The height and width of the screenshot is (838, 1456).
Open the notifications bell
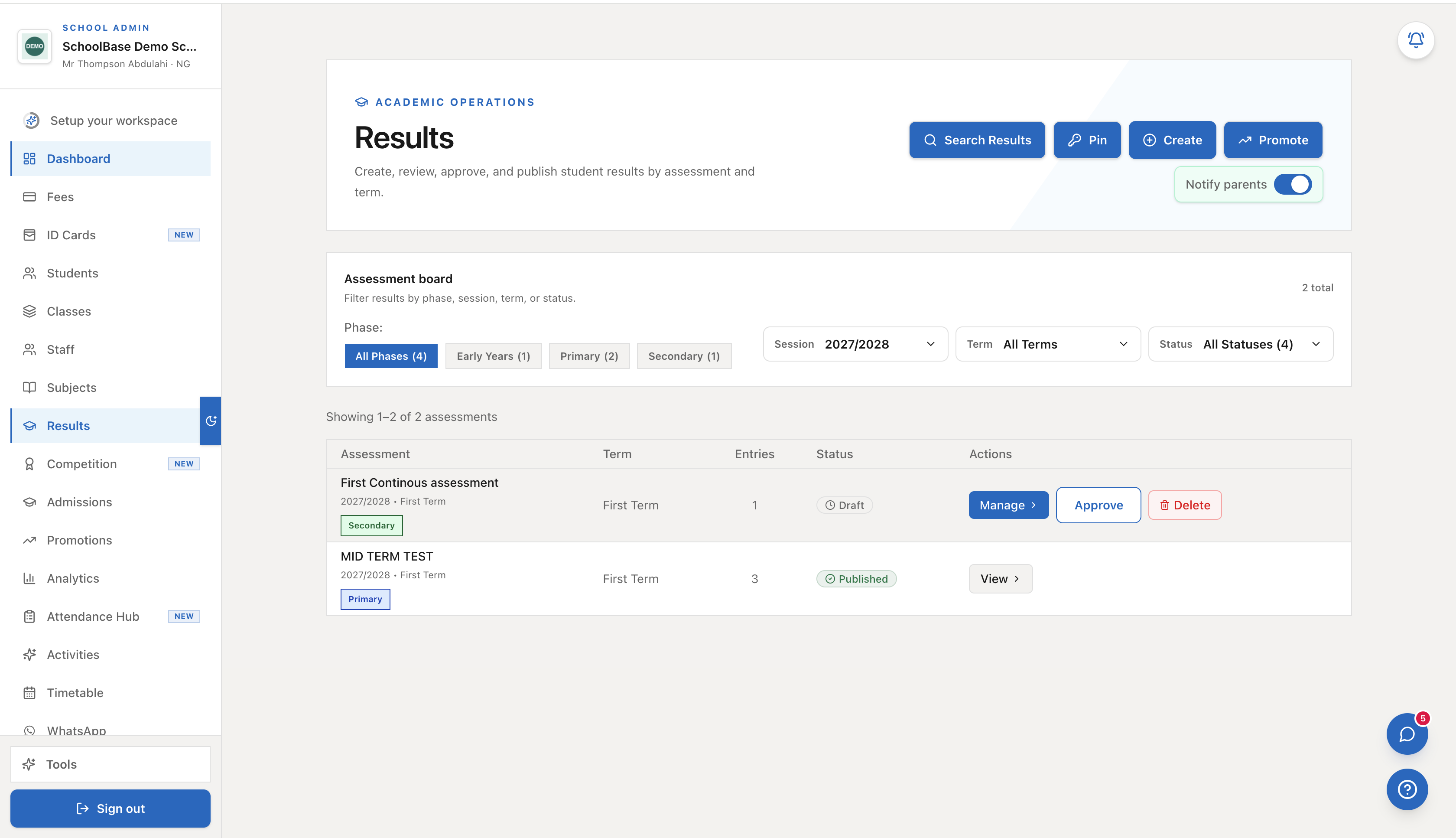pyautogui.click(x=1415, y=40)
